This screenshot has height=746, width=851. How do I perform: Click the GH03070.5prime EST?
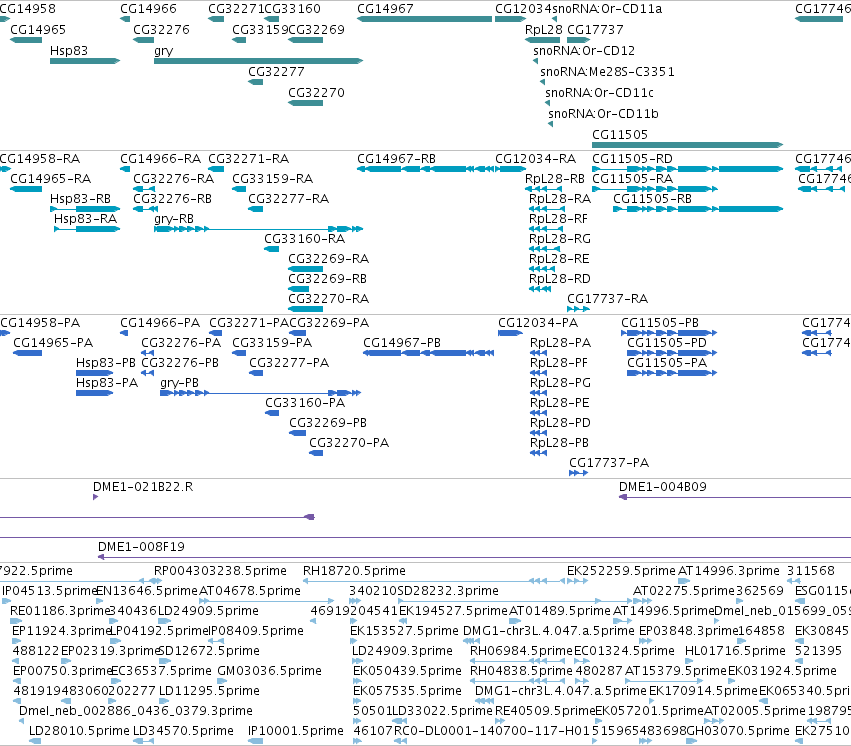pyautogui.click(x=691, y=741)
